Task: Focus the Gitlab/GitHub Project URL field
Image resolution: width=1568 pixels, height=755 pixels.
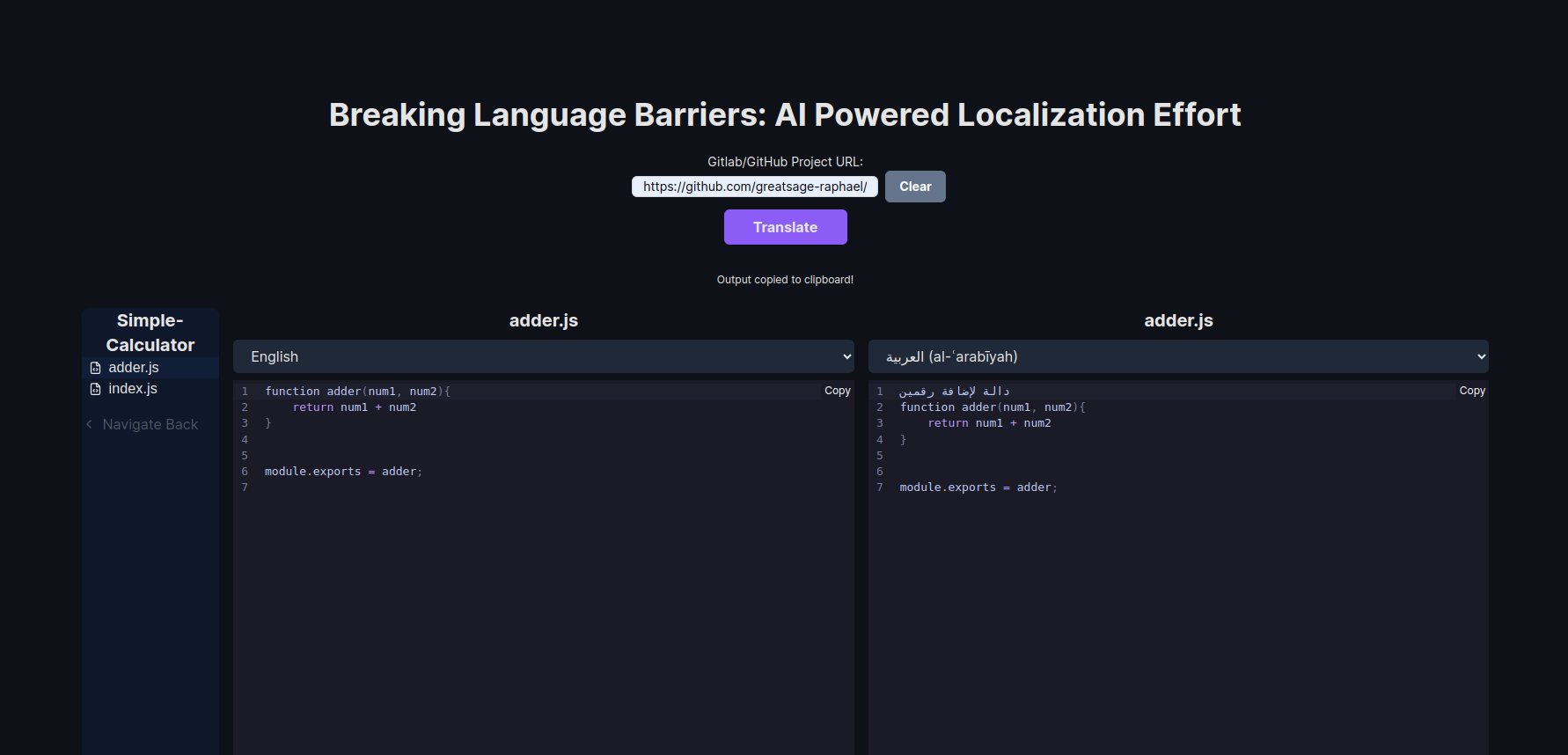Action: coord(755,187)
